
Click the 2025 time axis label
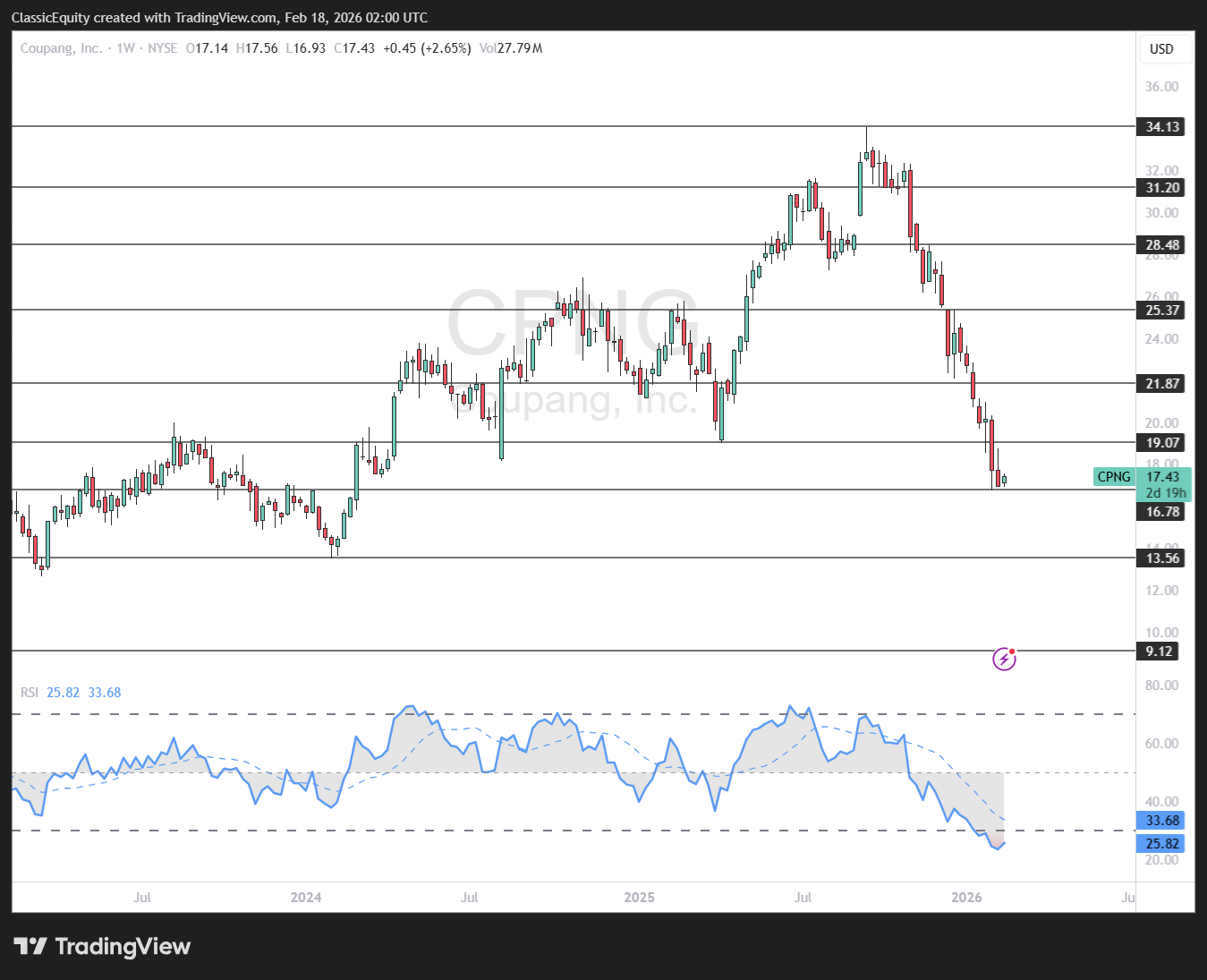639,898
